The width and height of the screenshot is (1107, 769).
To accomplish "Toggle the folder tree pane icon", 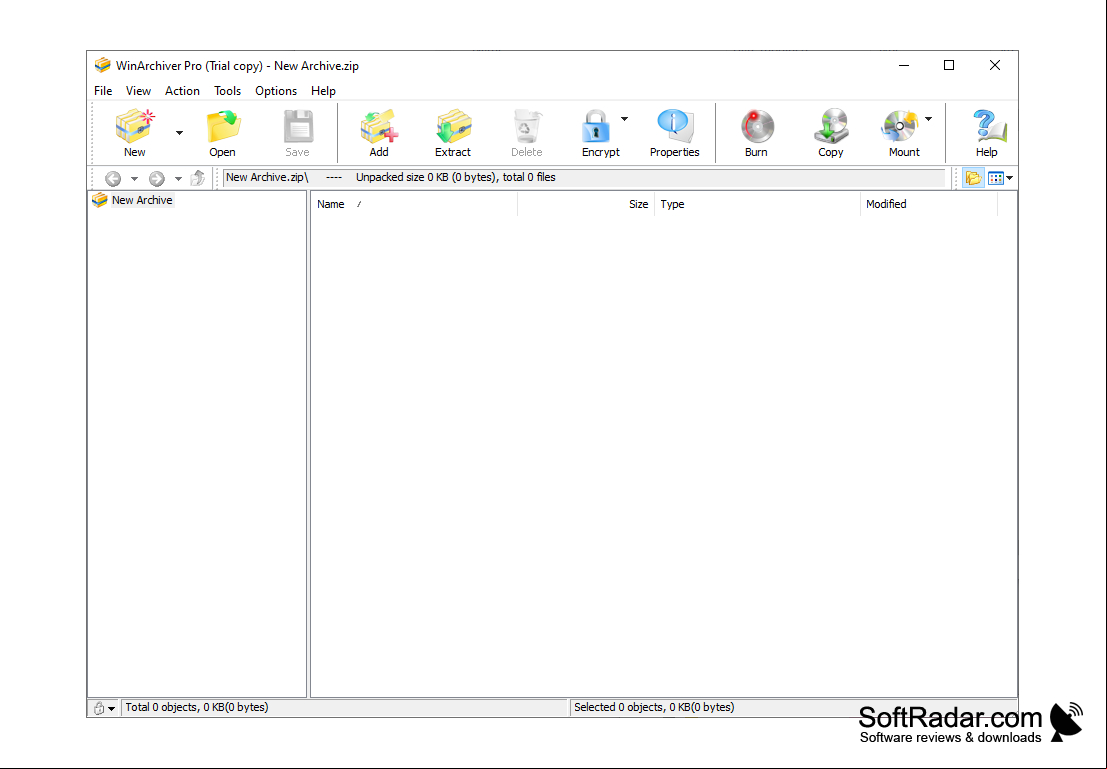I will (974, 178).
